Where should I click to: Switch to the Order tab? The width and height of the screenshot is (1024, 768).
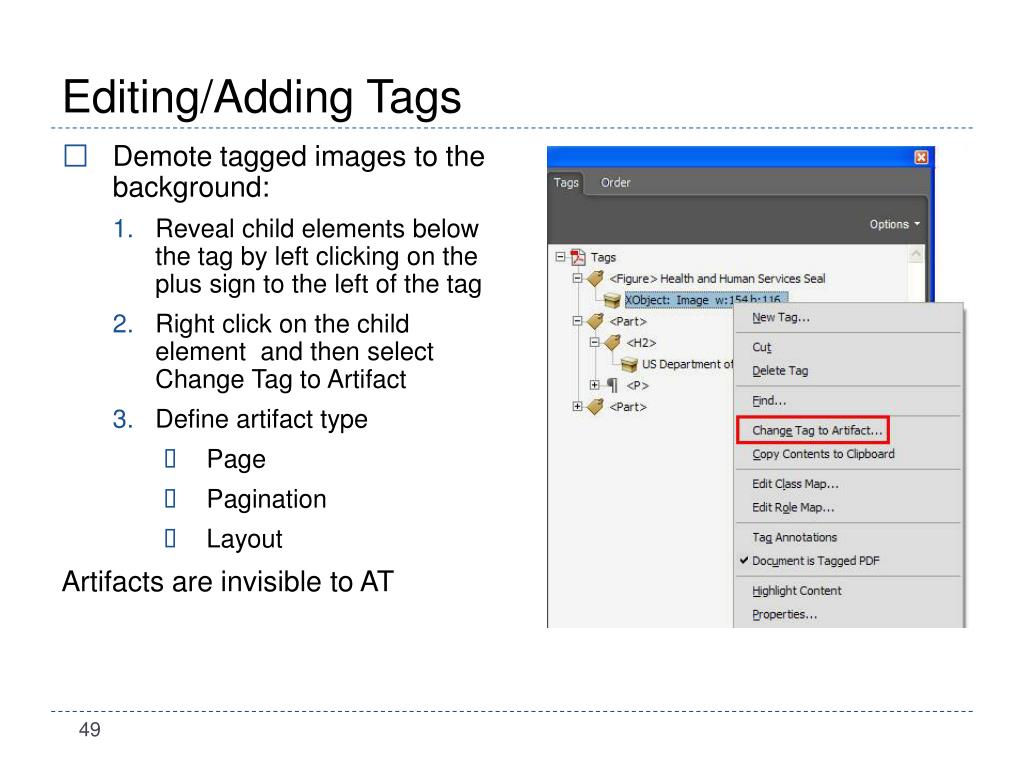pyautogui.click(x=615, y=182)
